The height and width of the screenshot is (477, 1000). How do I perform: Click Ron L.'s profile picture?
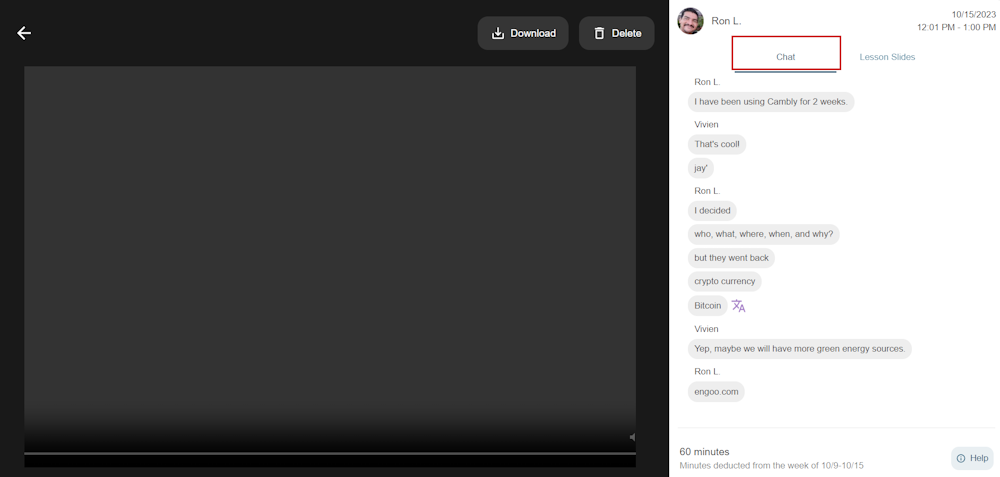(x=691, y=21)
